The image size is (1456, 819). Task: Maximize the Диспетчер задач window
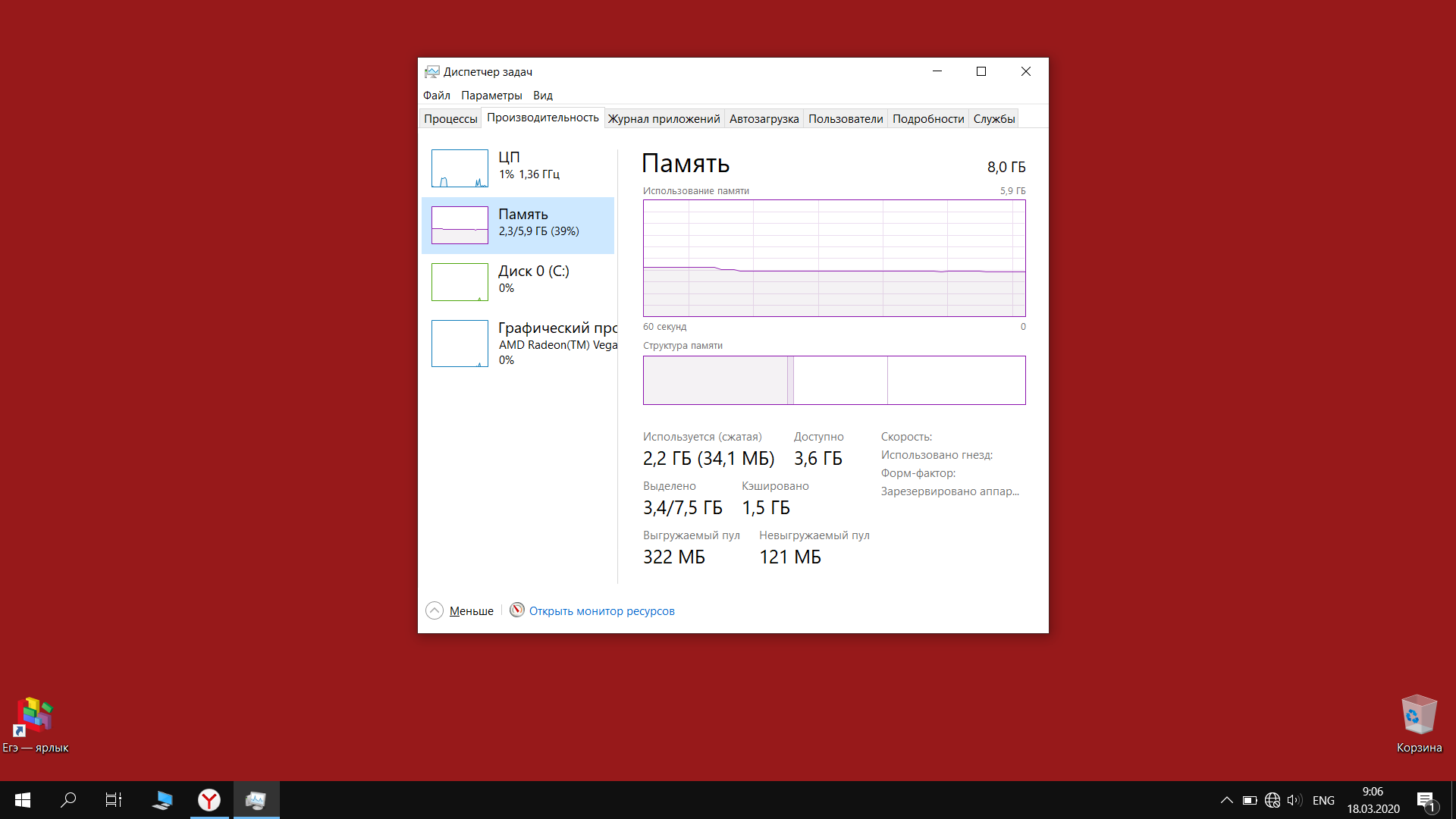point(981,71)
